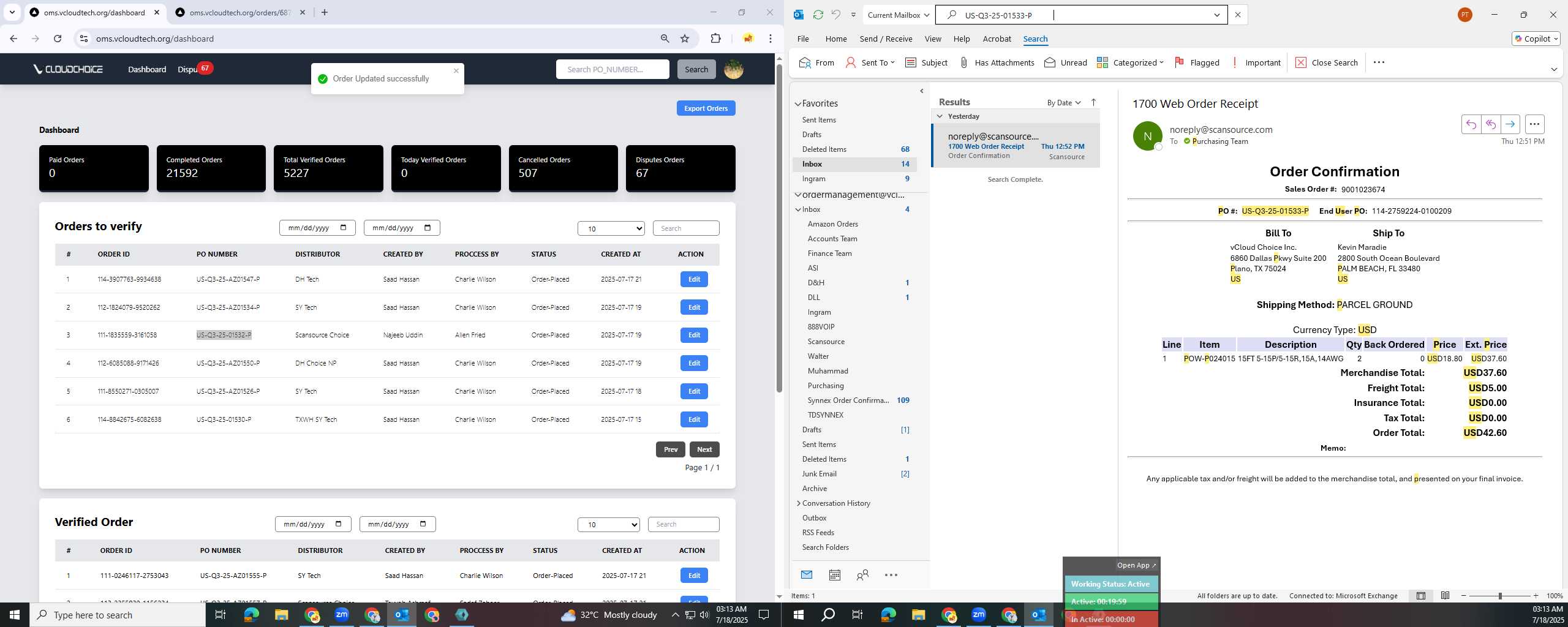Open more ribbon commands ellipsis

click(x=1379, y=62)
